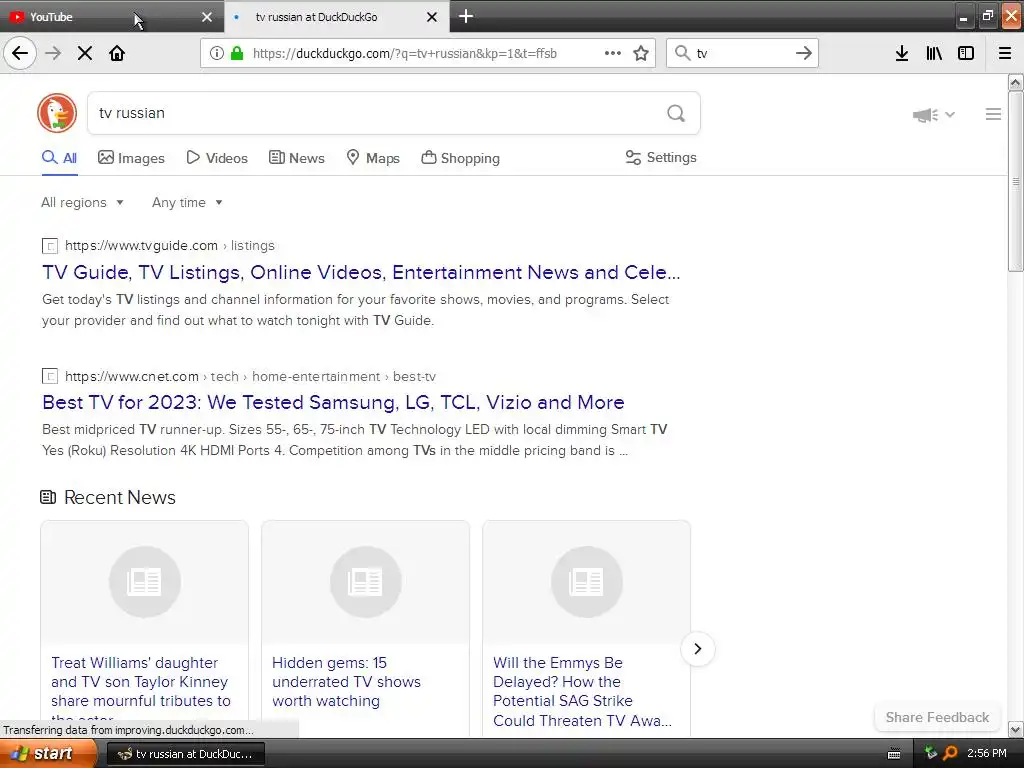
Task: Click the 2:56 PM taskbar clock
Action: pyautogui.click(x=987, y=754)
